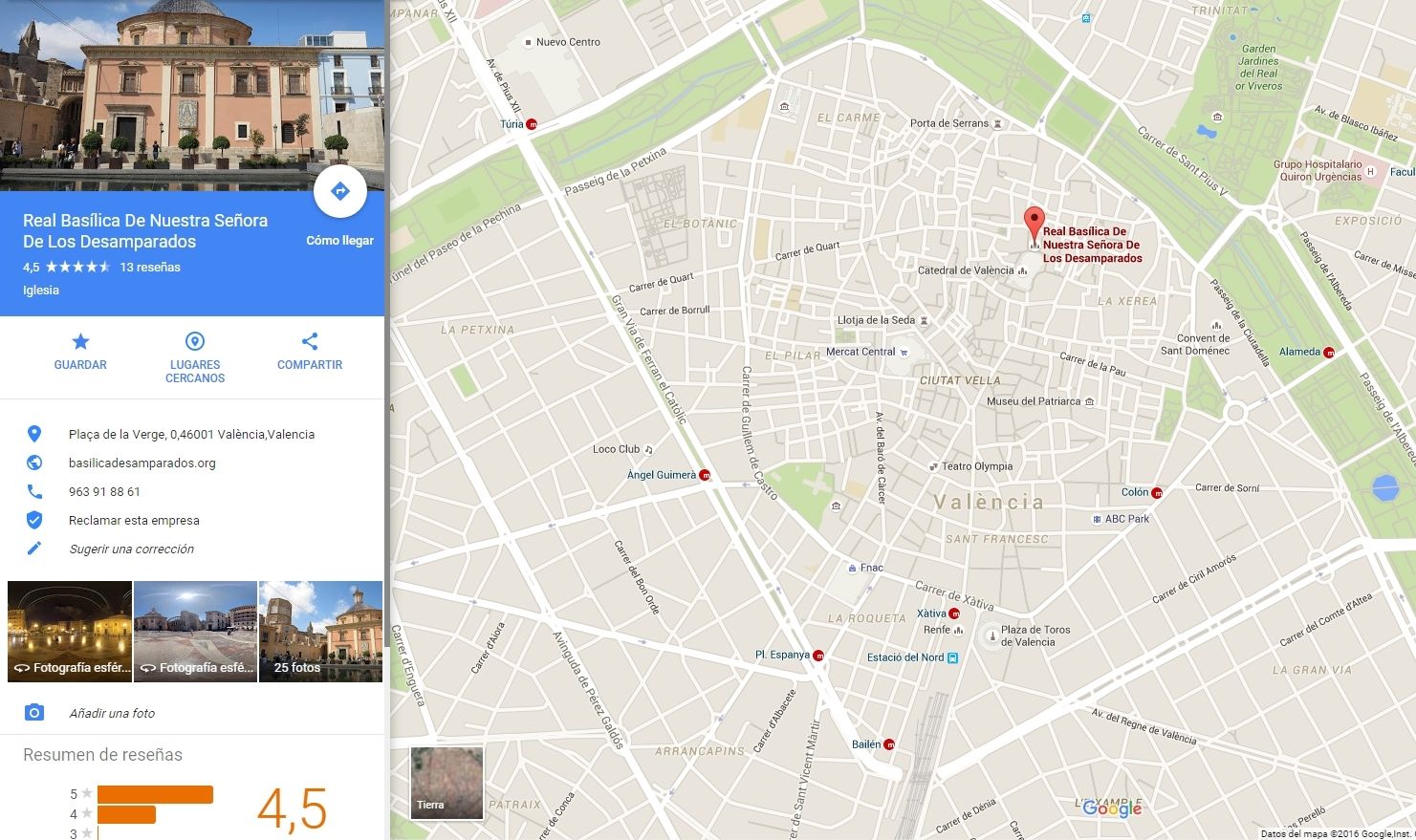Click the 5-star rating bar
This screenshot has height=840, width=1416.
155,794
